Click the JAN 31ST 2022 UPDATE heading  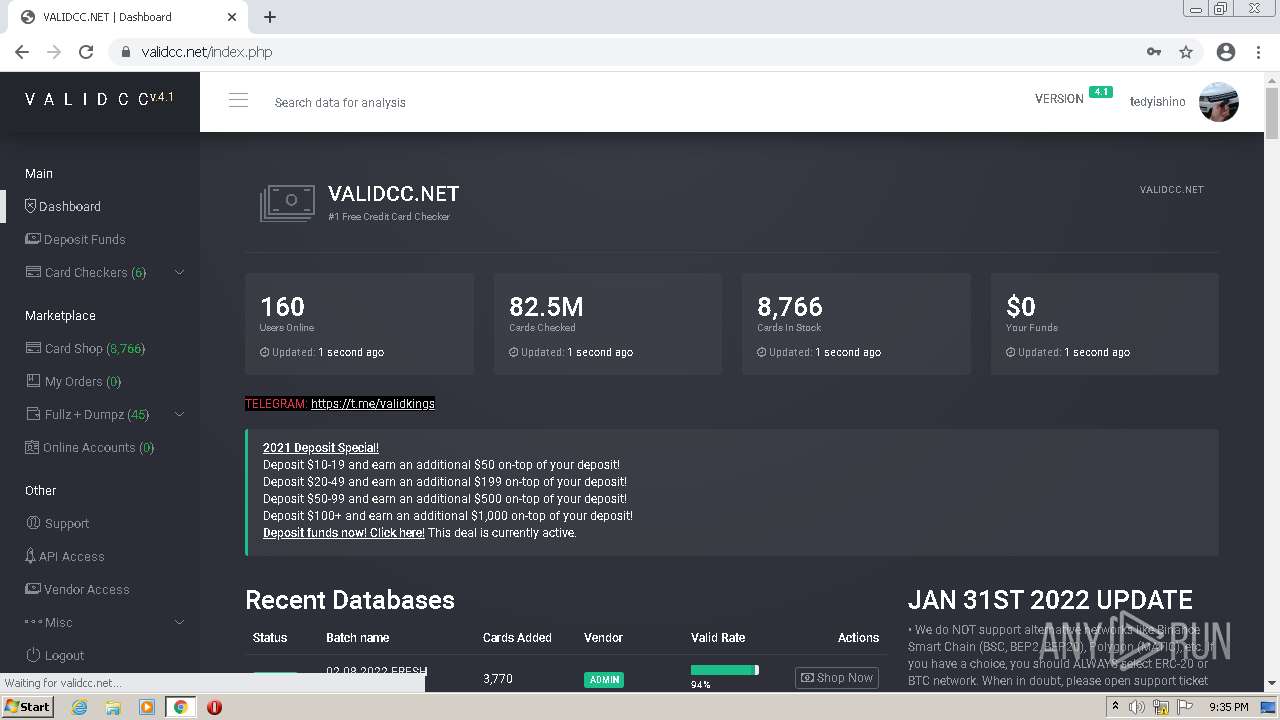tap(1050, 599)
